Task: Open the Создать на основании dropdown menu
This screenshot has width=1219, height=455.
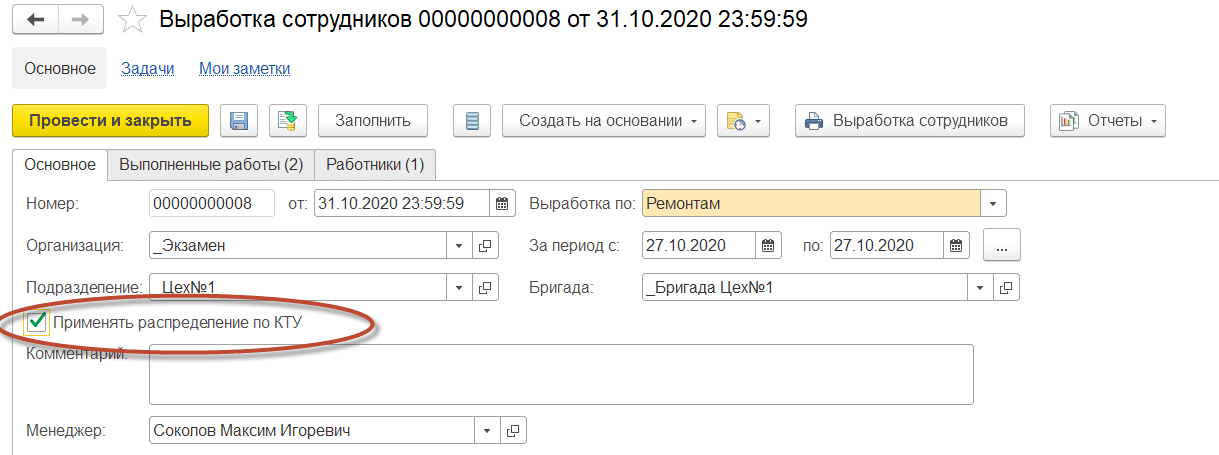Action: [603, 121]
